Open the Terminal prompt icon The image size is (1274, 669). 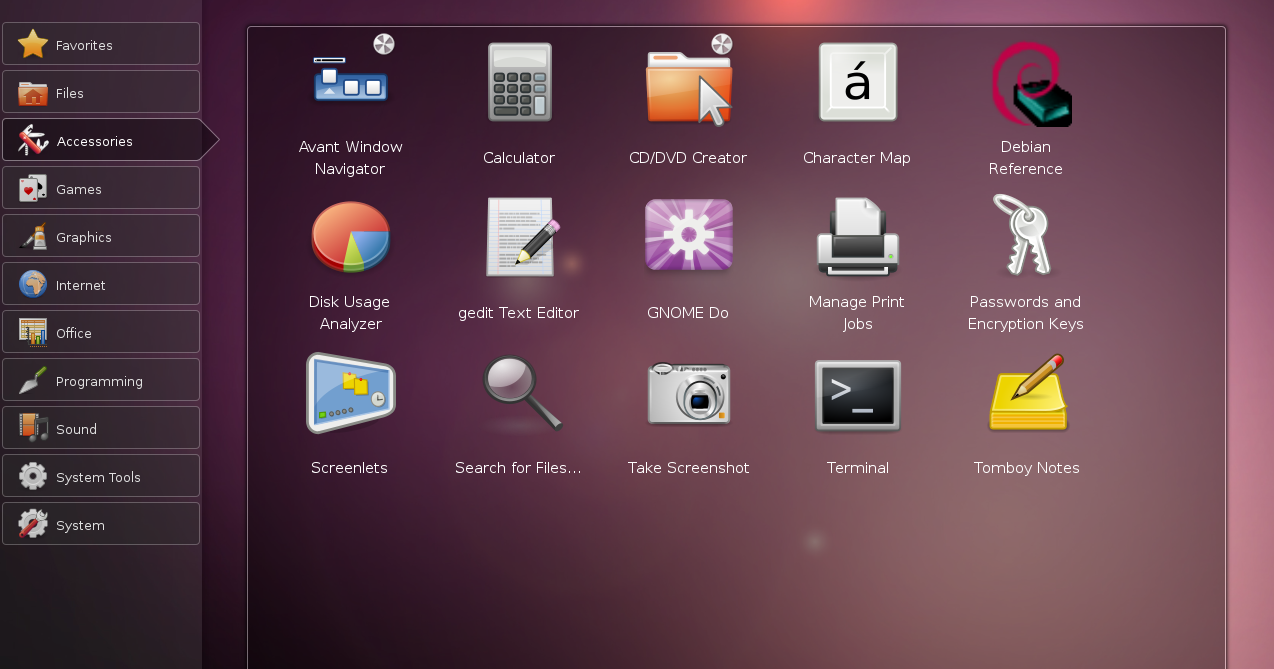857,395
